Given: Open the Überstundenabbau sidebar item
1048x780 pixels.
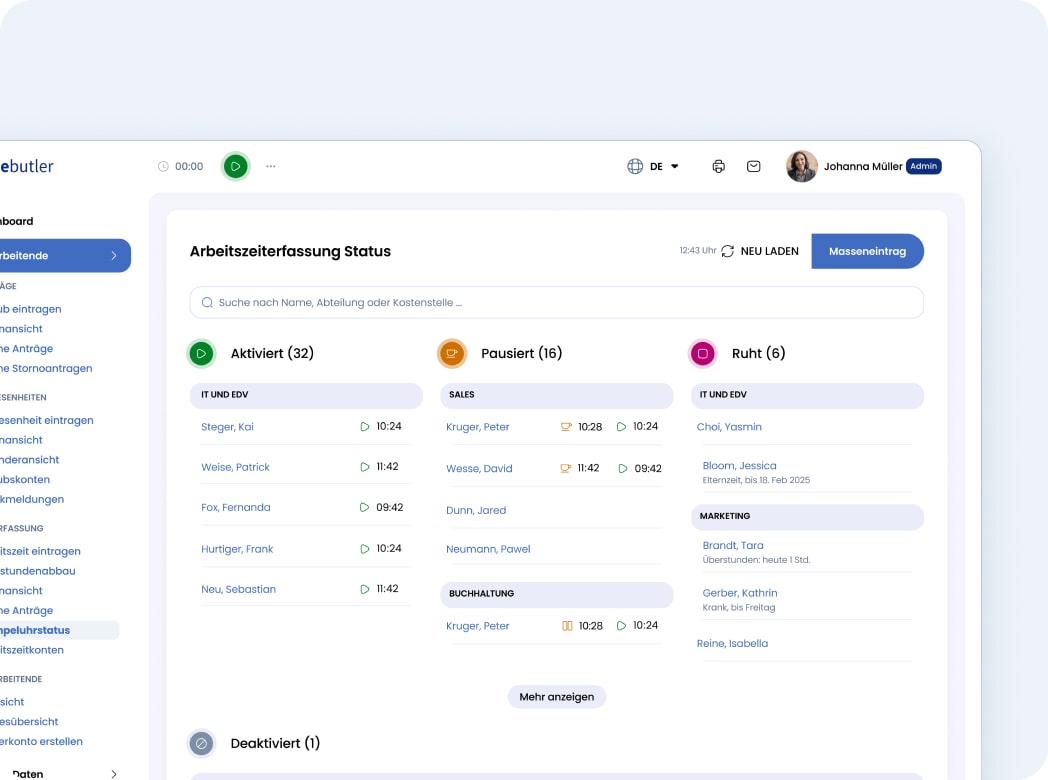Looking at the screenshot, I should (37, 571).
